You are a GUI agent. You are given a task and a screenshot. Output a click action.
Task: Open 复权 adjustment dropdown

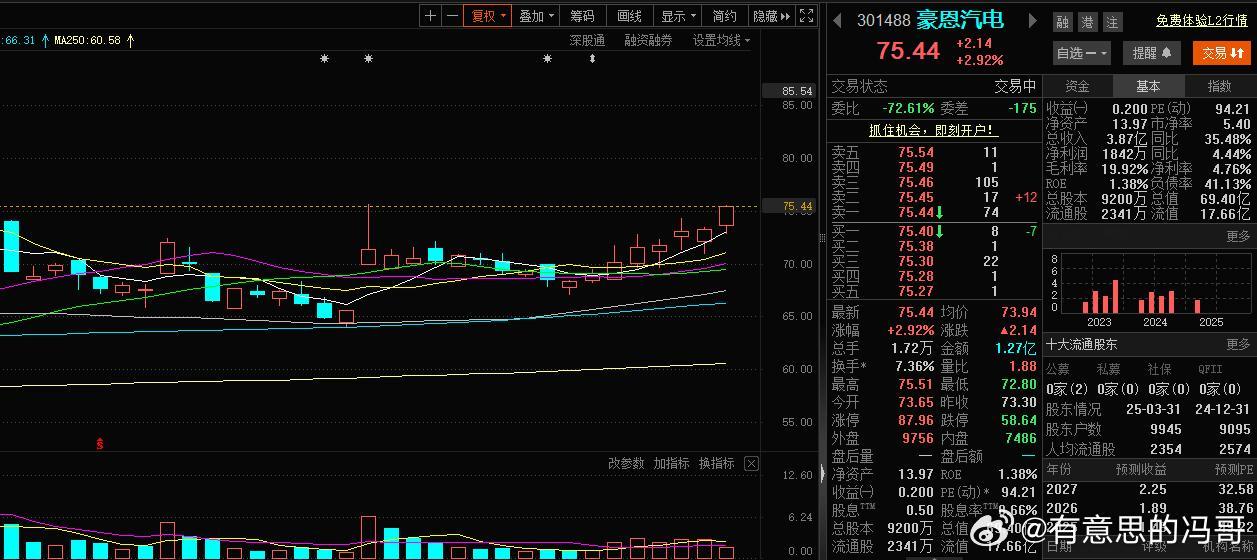pyautogui.click(x=489, y=16)
